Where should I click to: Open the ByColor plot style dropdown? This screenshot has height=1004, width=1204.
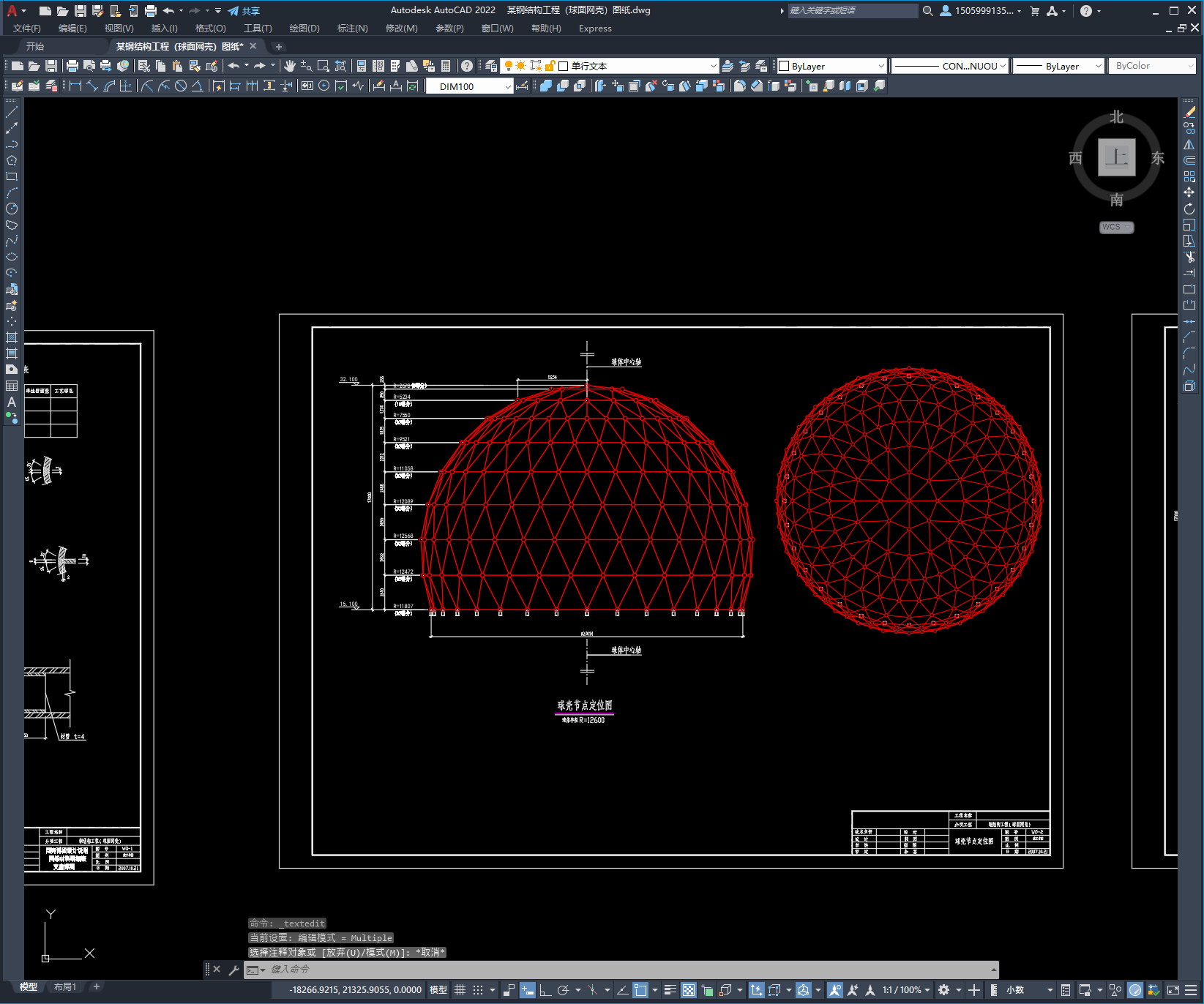(x=1153, y=66)
